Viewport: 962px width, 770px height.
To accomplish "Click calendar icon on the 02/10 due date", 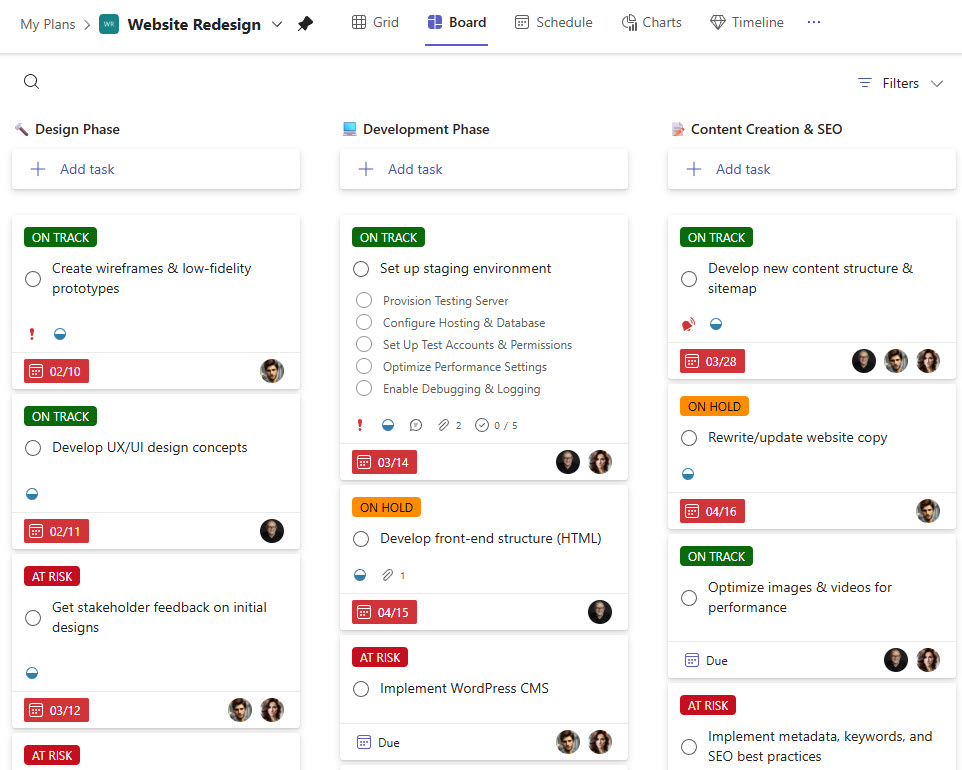I will [x=36, y=371].
